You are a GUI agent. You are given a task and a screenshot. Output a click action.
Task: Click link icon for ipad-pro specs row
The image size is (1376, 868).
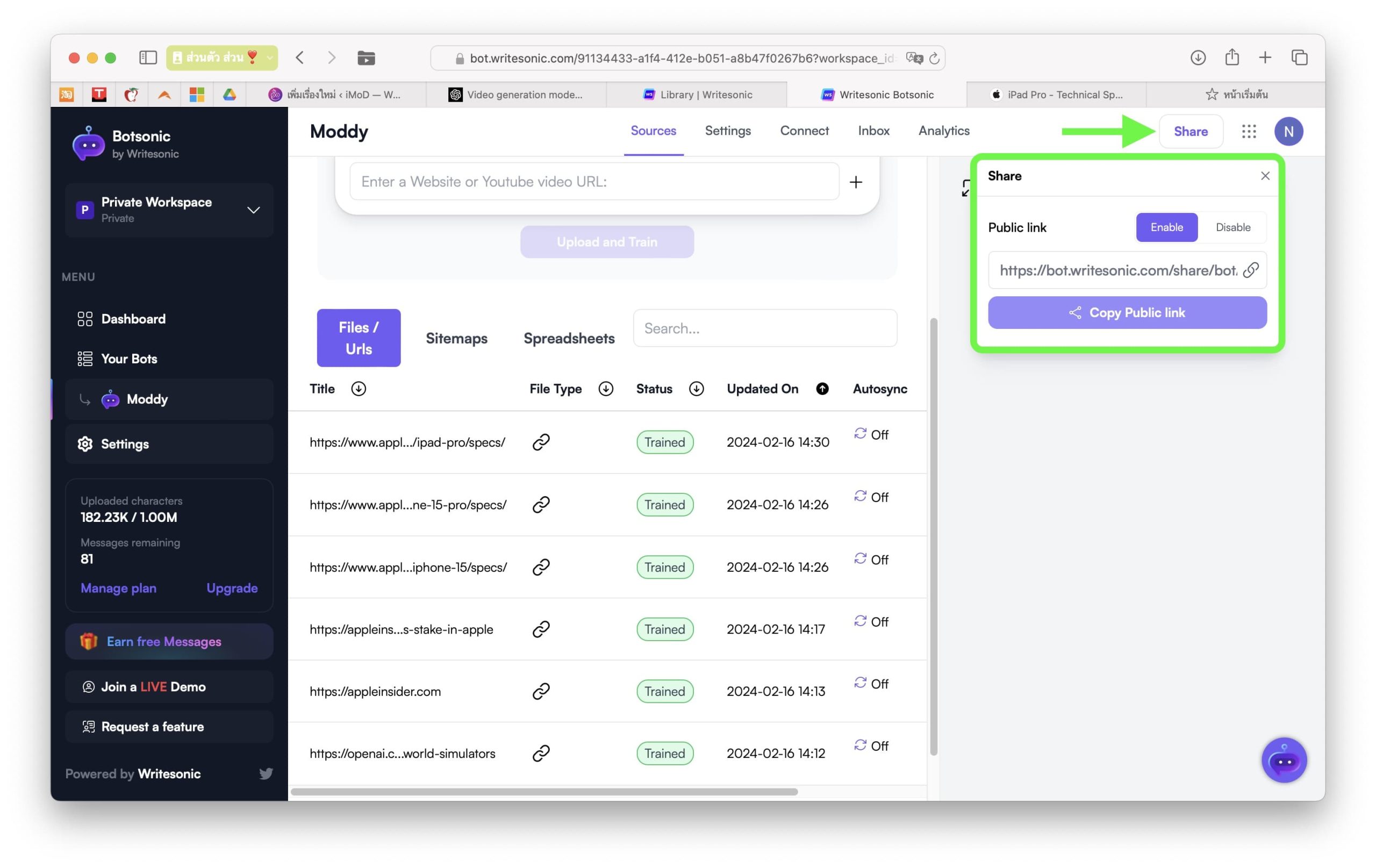pos(541,442)
